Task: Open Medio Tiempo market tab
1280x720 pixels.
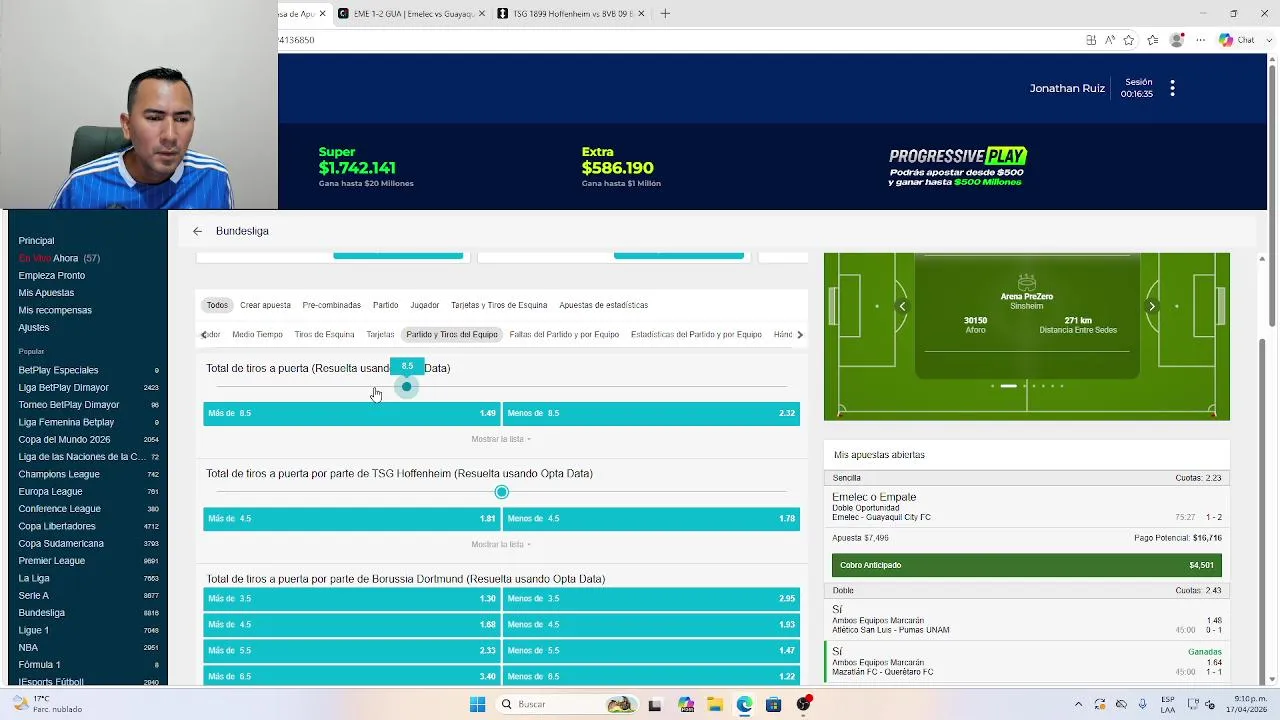Action: (x=257, y=334)
